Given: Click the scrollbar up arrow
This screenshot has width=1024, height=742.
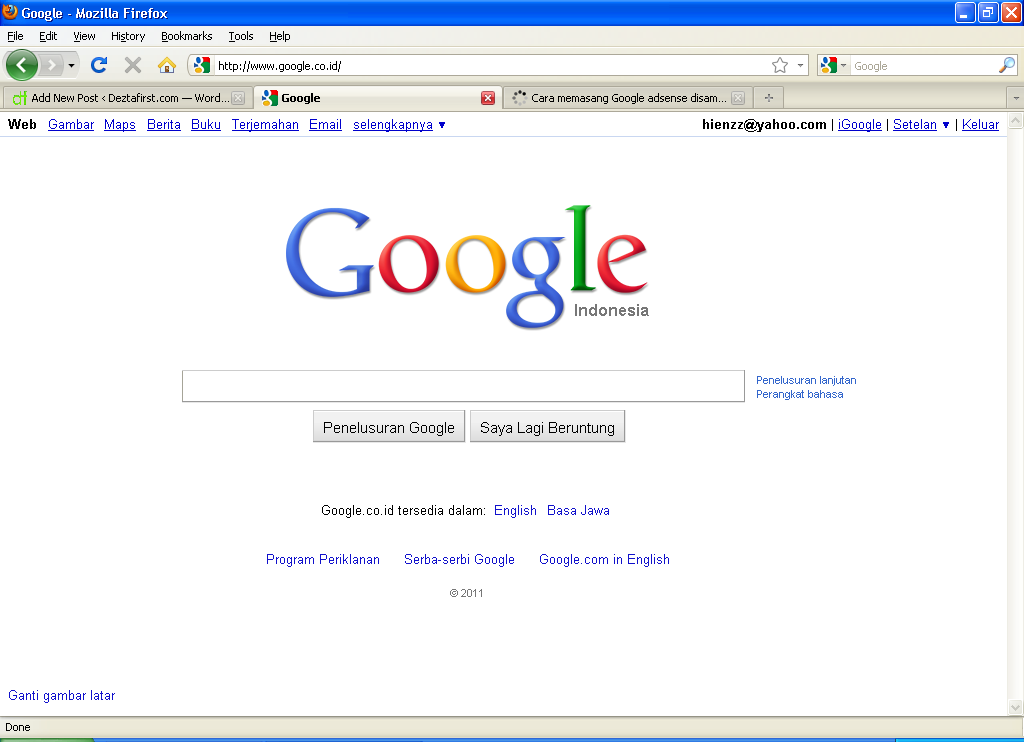Looking at the screenshot, I should tap(1016, 120).
